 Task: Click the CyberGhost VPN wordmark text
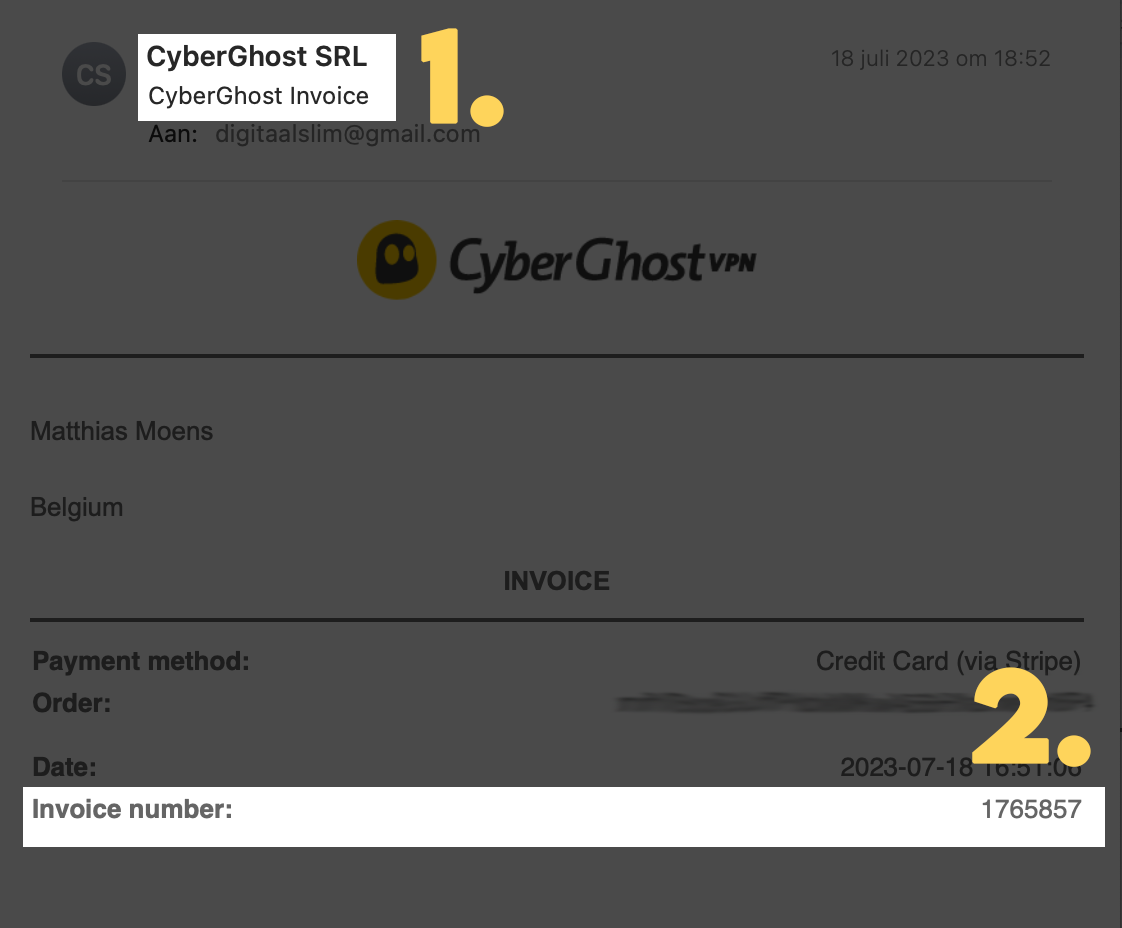coord(602,262)
